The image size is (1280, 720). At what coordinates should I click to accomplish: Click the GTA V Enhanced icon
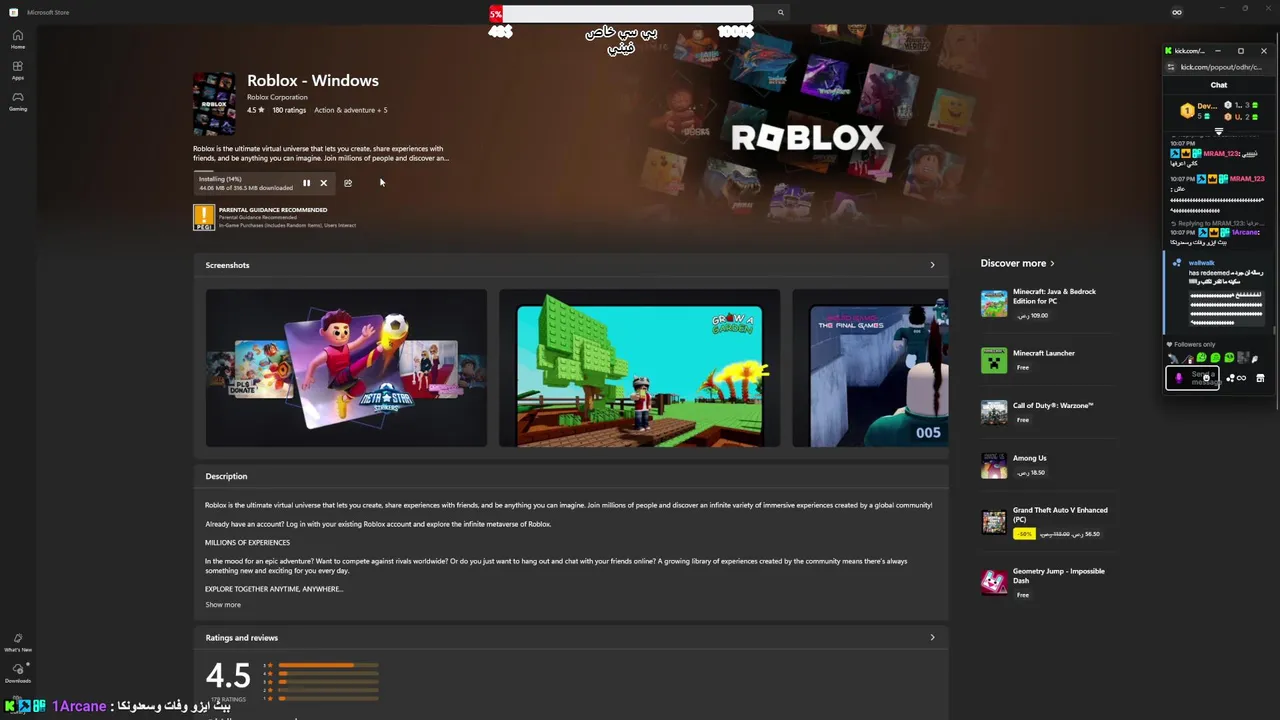994,522
